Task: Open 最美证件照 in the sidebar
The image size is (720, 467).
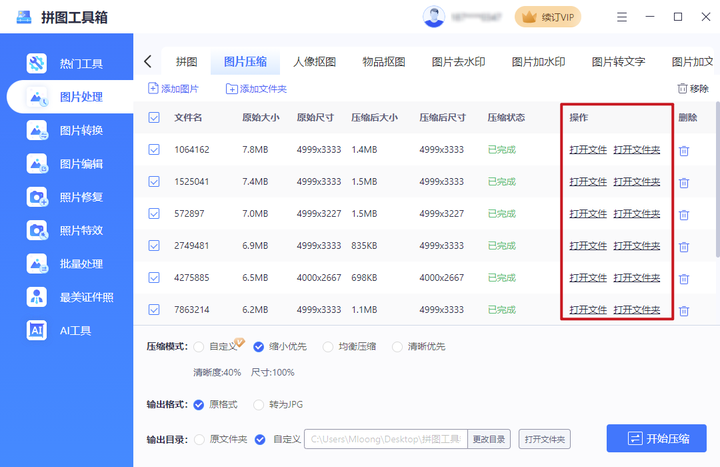Action: 70,297
